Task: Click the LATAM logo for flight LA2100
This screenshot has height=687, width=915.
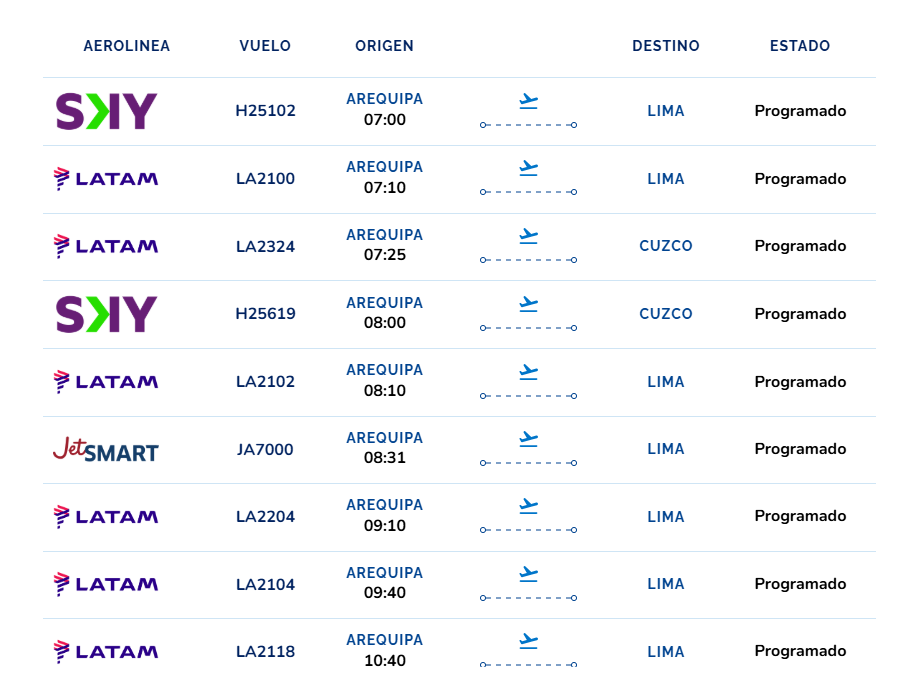Action: [106, 179]
